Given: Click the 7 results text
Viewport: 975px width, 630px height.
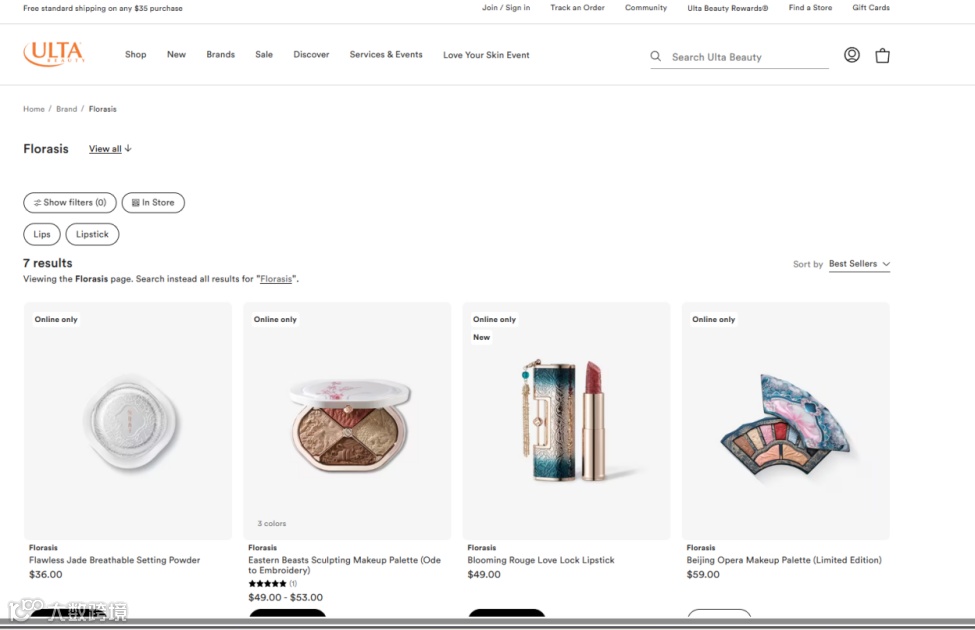Looking at the screenshot, I should click(x=48, y=263).
